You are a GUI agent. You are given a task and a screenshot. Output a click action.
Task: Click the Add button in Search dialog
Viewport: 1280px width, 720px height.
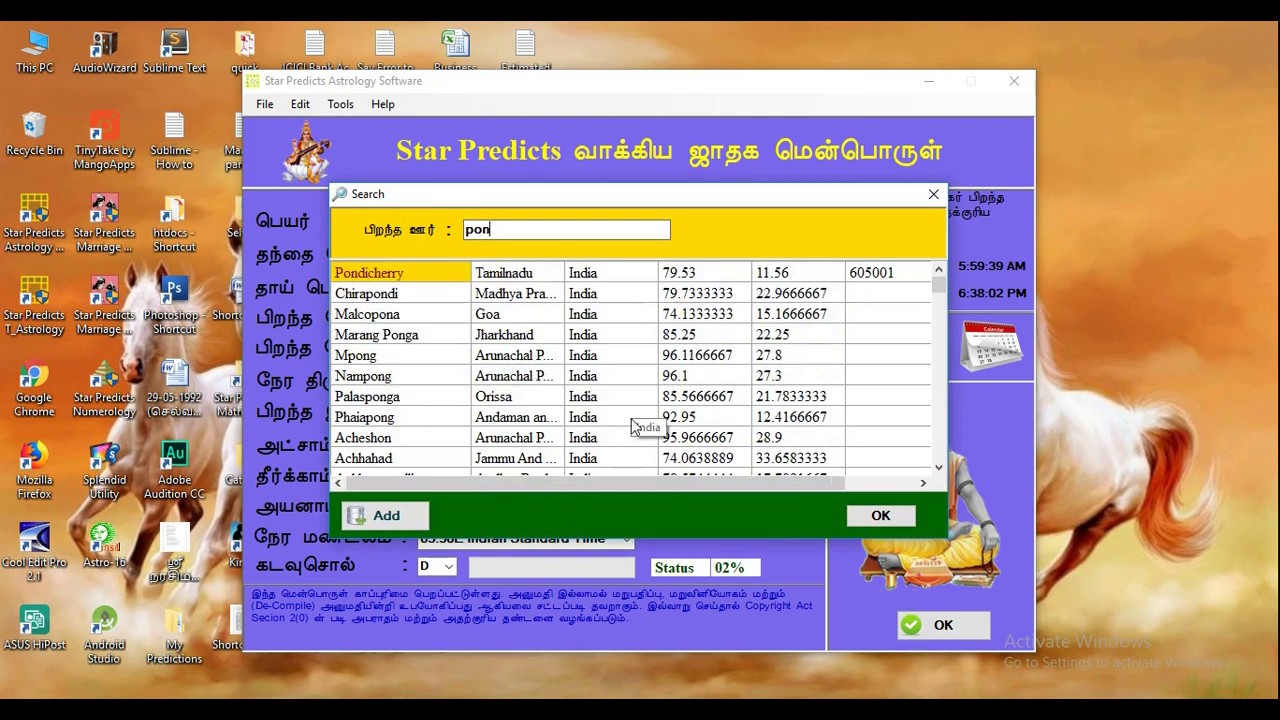tap(386, 516)
